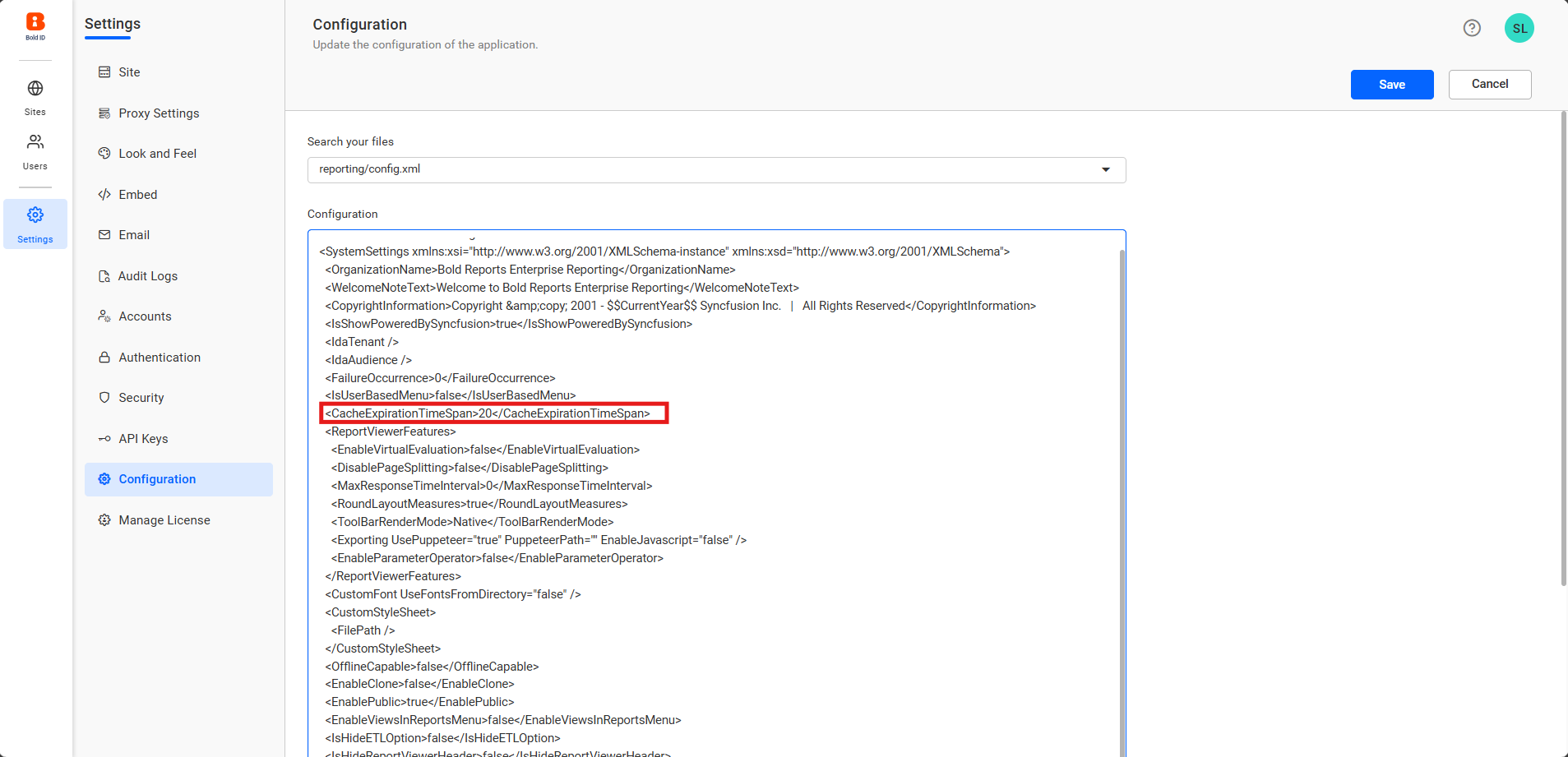The height and width of the screenshot is (757, 1568).
Task: Click the Embed code icon
Action: click(104, 195)
